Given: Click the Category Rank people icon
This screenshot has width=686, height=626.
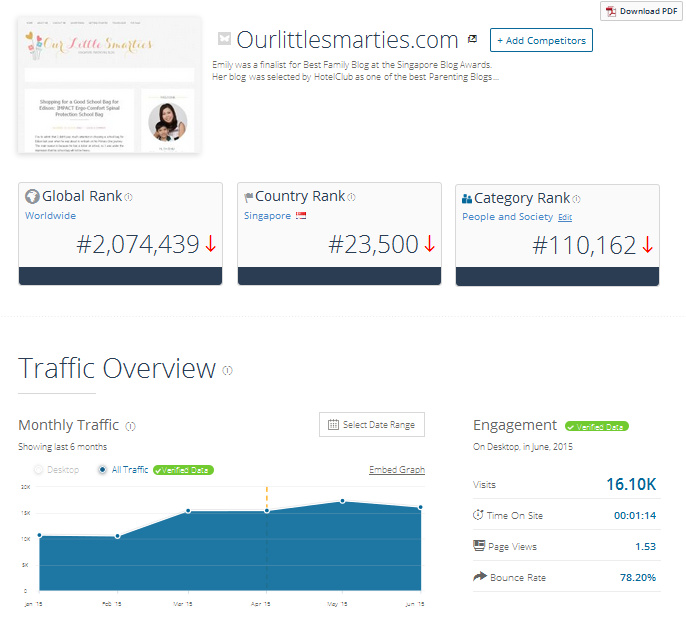Looking at the screenshot, I should point(467,199).
